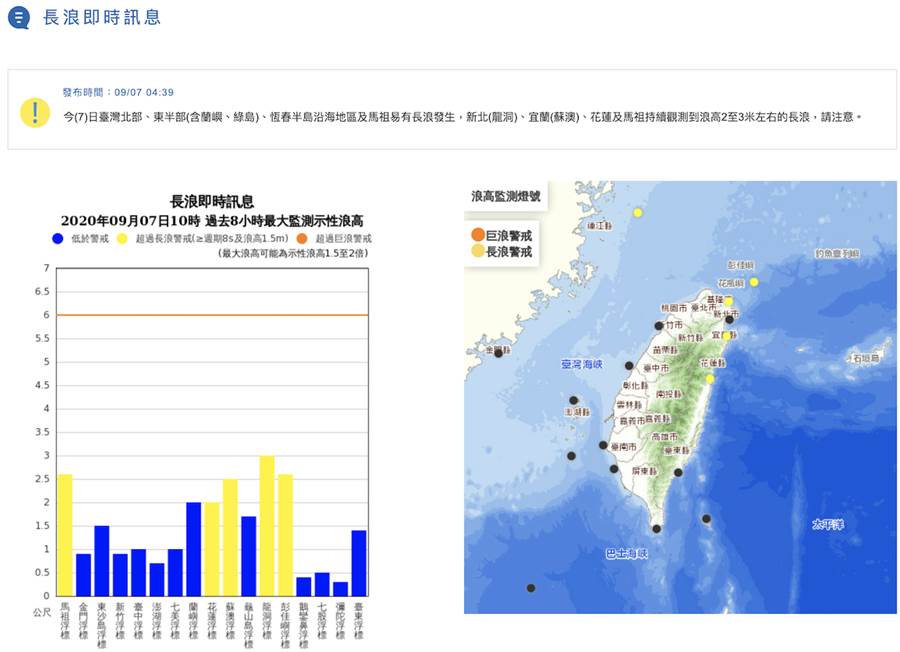Click the 臺灣海峽 label on map
This screenshot has height=652, width=900.
point(581,364)
